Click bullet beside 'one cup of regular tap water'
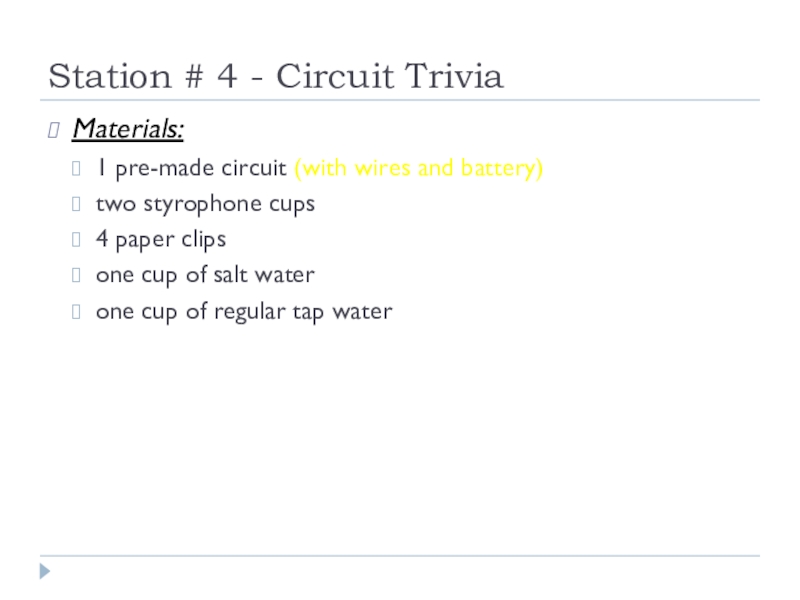 click(x=78, y=311)
